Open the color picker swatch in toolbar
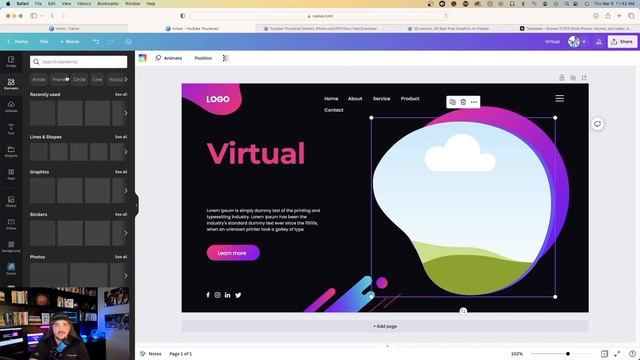Screen dimensions: 640x360 coord(142,58)
